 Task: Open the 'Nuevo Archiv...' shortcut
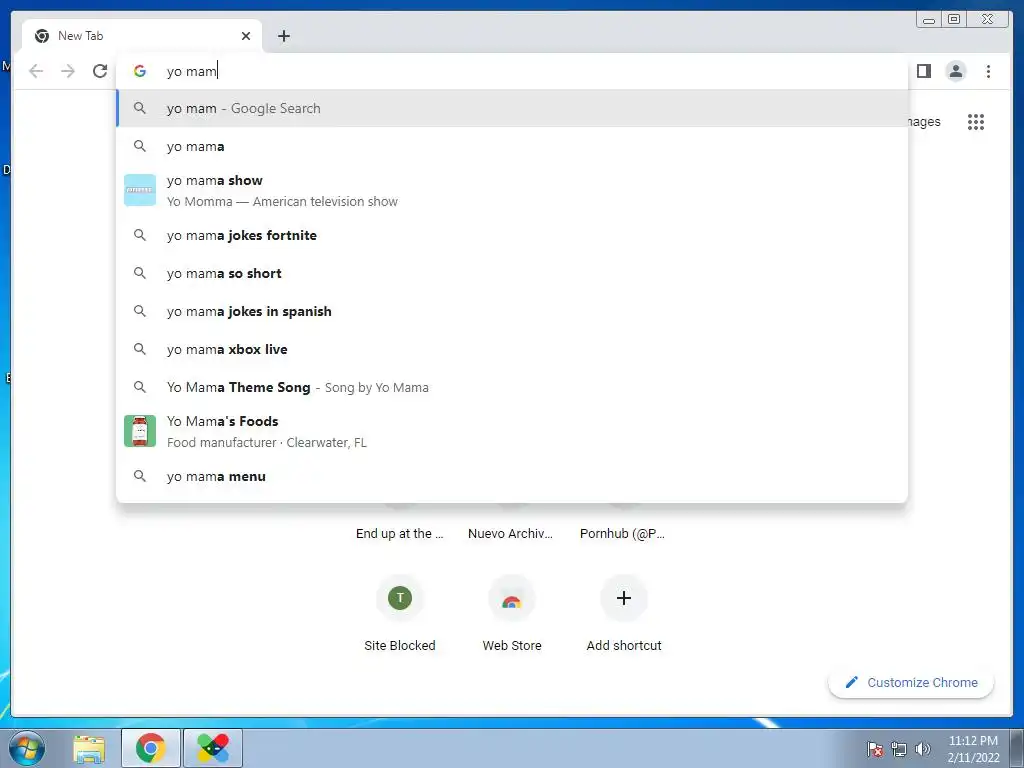click(x=511, y=534)
